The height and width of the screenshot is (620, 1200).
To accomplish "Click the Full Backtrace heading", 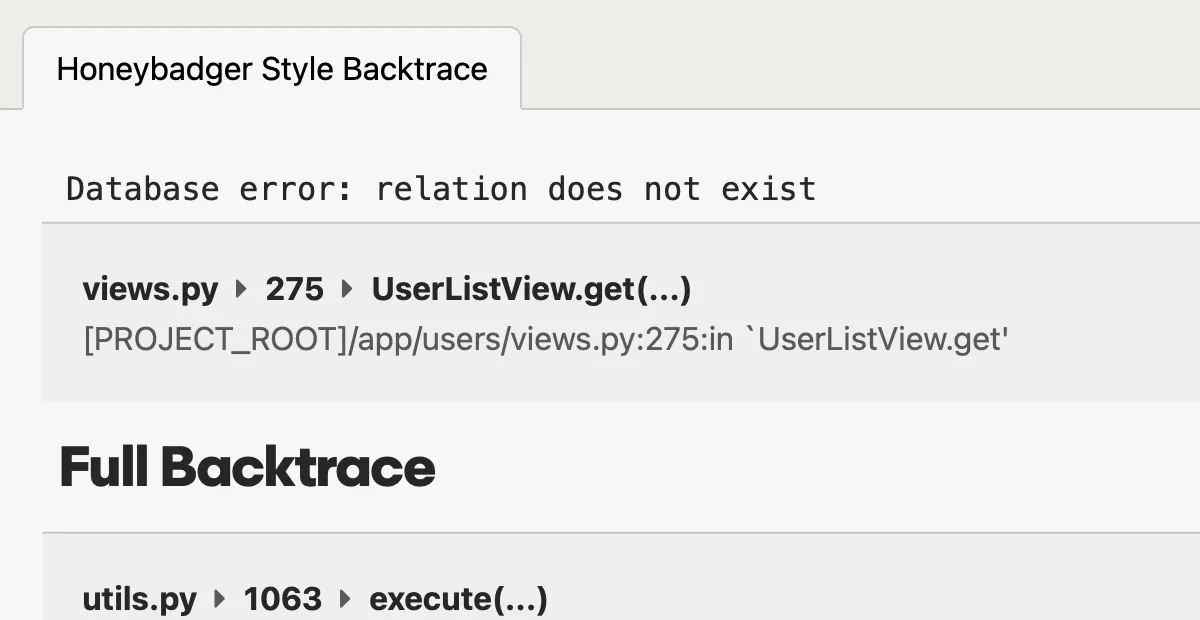I will click(x=247, y=466).
